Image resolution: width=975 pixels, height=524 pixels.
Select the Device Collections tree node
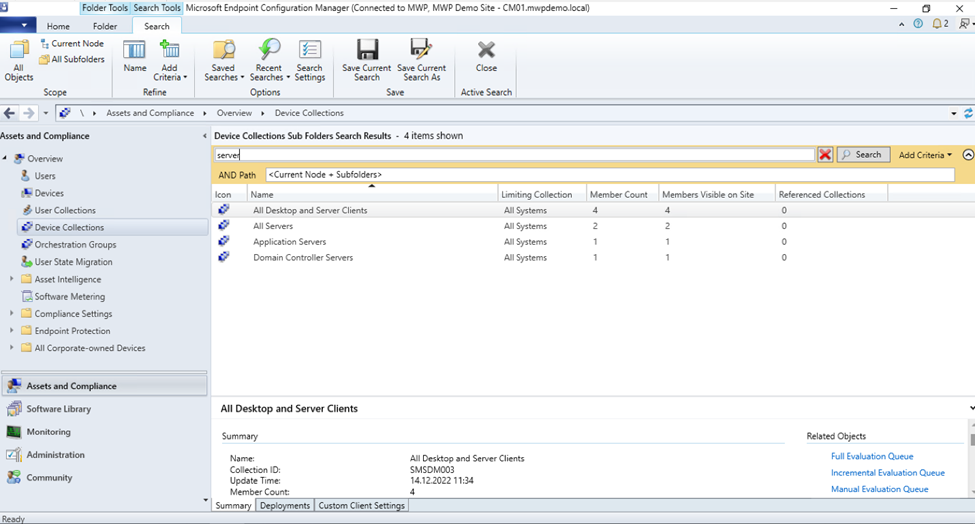(113, 228)
